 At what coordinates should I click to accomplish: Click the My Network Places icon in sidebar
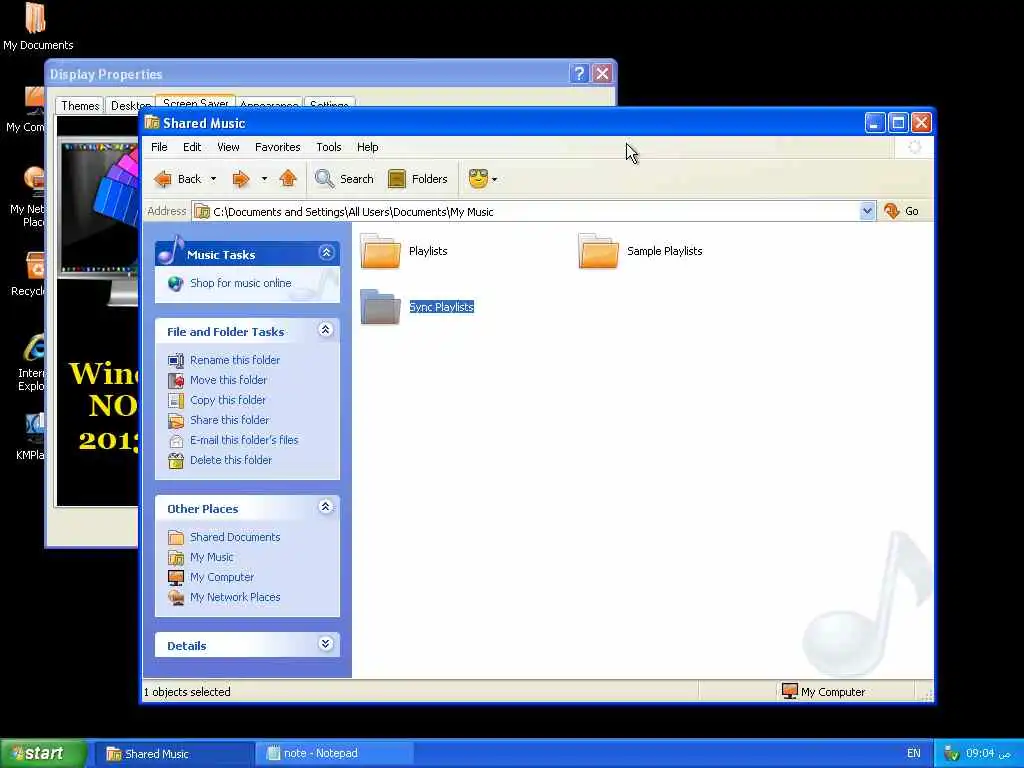pyautogui.click(x=176, y=598)
